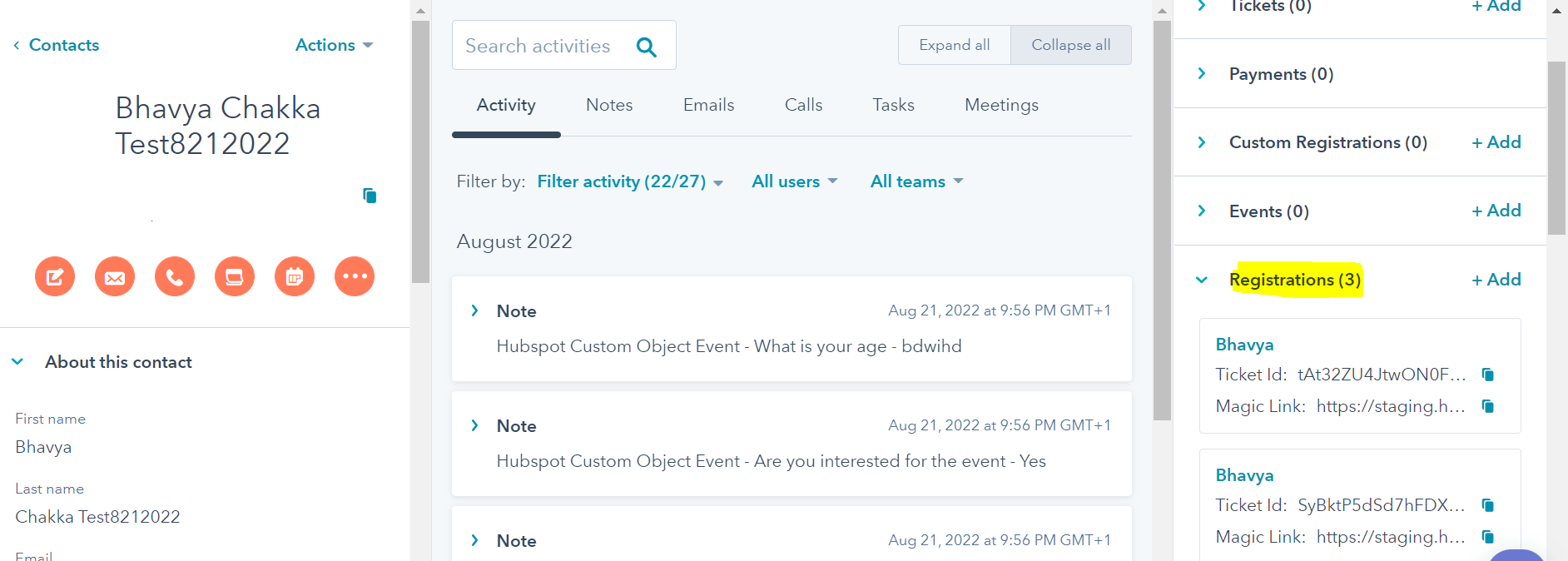
Task: Switch to the Tasks tab
Action: click(x=893, y=105)
